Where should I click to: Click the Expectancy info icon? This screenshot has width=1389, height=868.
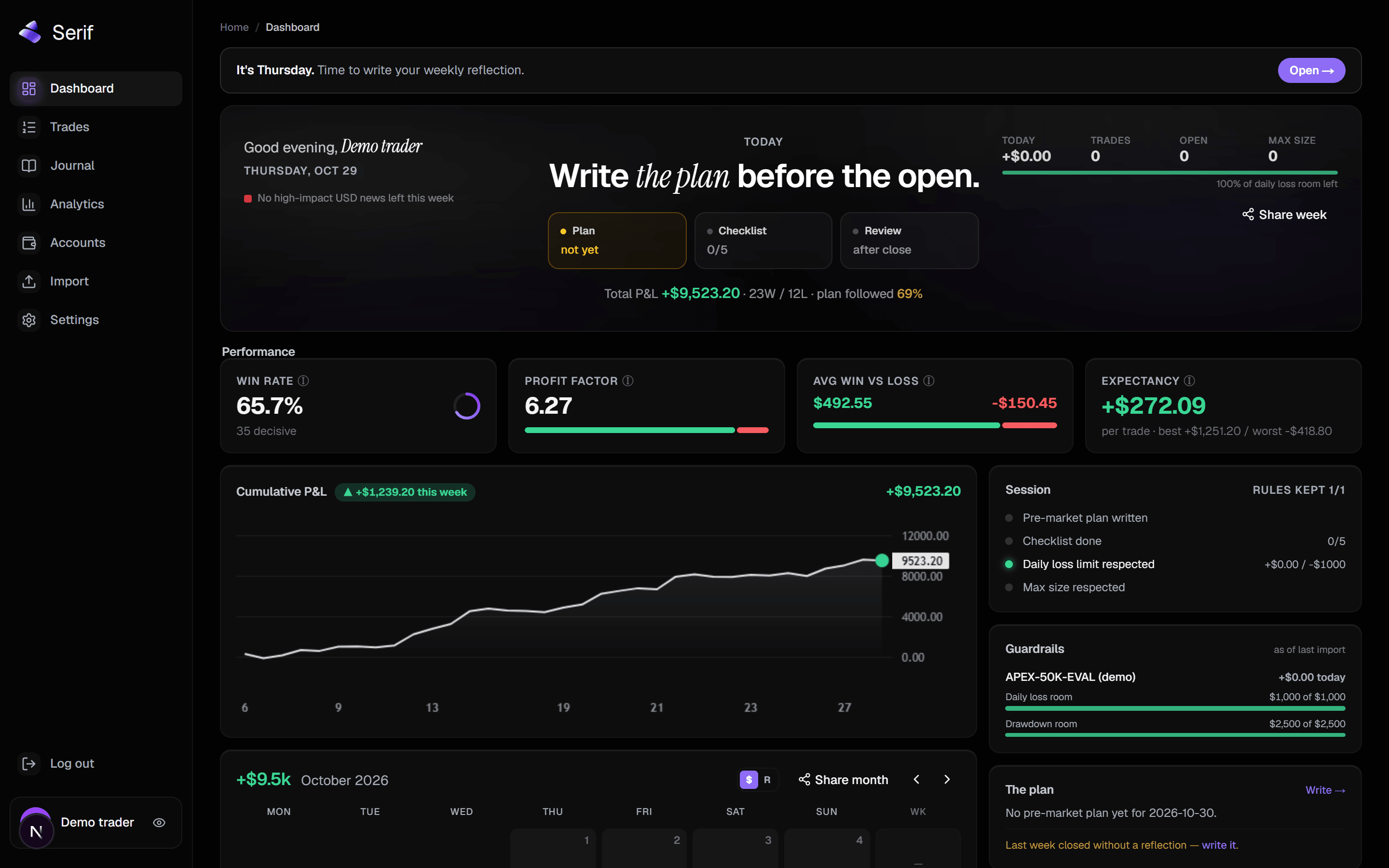[x=1189, y=380]
